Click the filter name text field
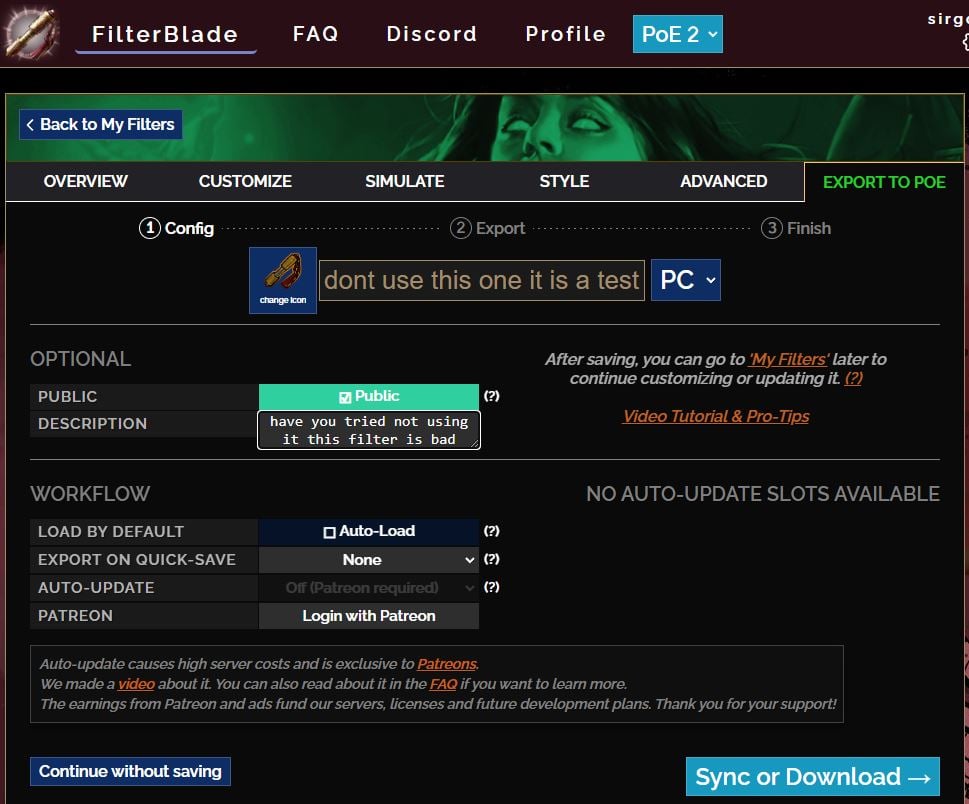Viewport: 969px width, 804px height. pos(481,280)
